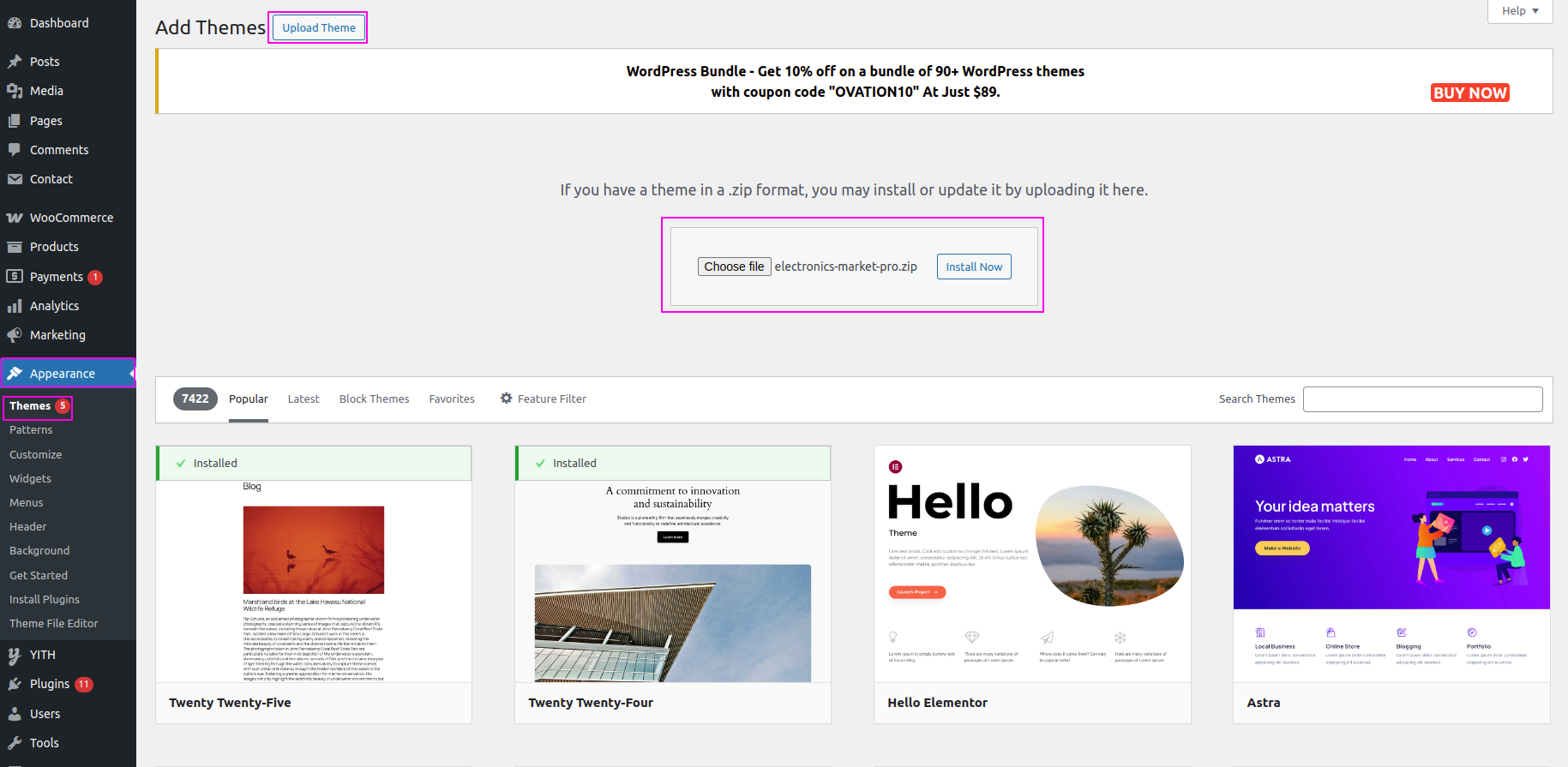Click the Payments notification badge
This screenshot has width=1568, height=767.
95,277
